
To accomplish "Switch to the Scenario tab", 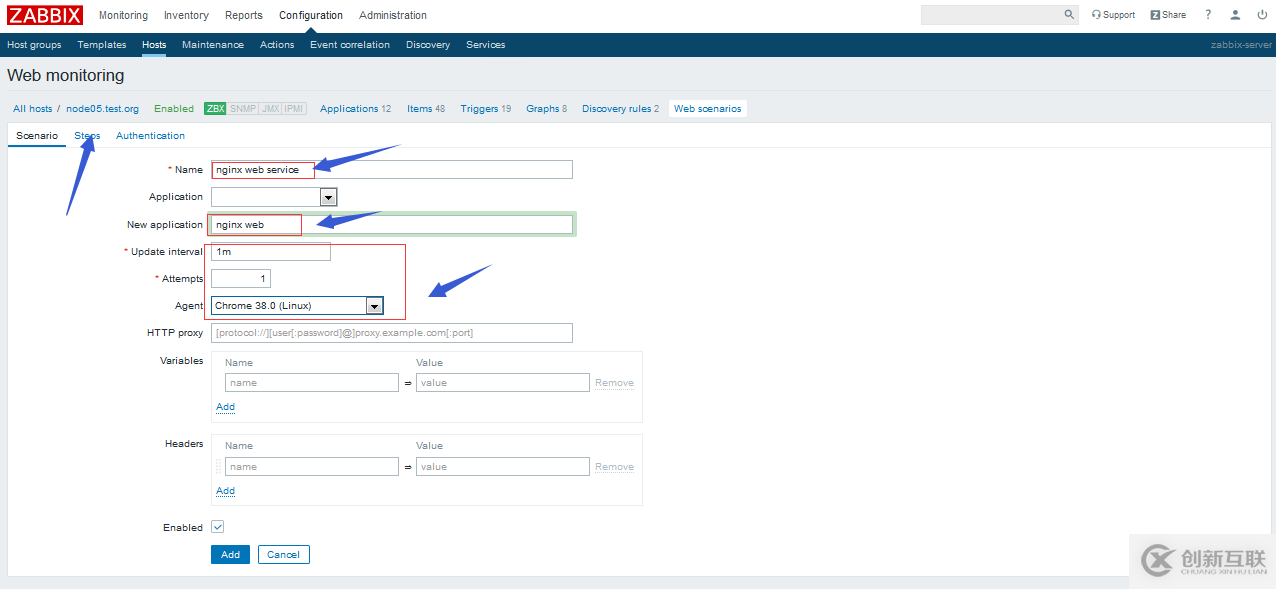I will click(x=37, y=135).
